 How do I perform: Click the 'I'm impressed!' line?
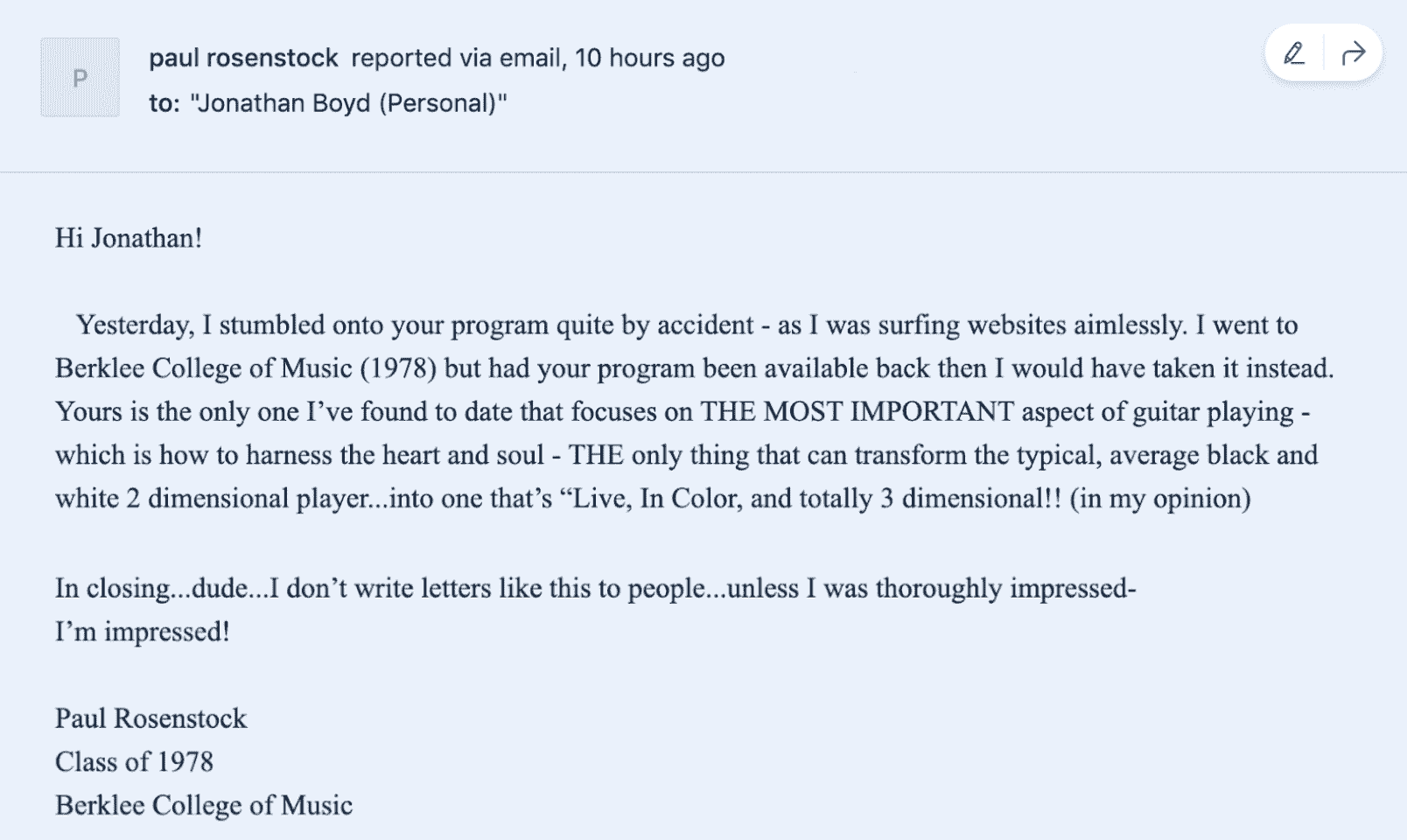click(142, 632)
